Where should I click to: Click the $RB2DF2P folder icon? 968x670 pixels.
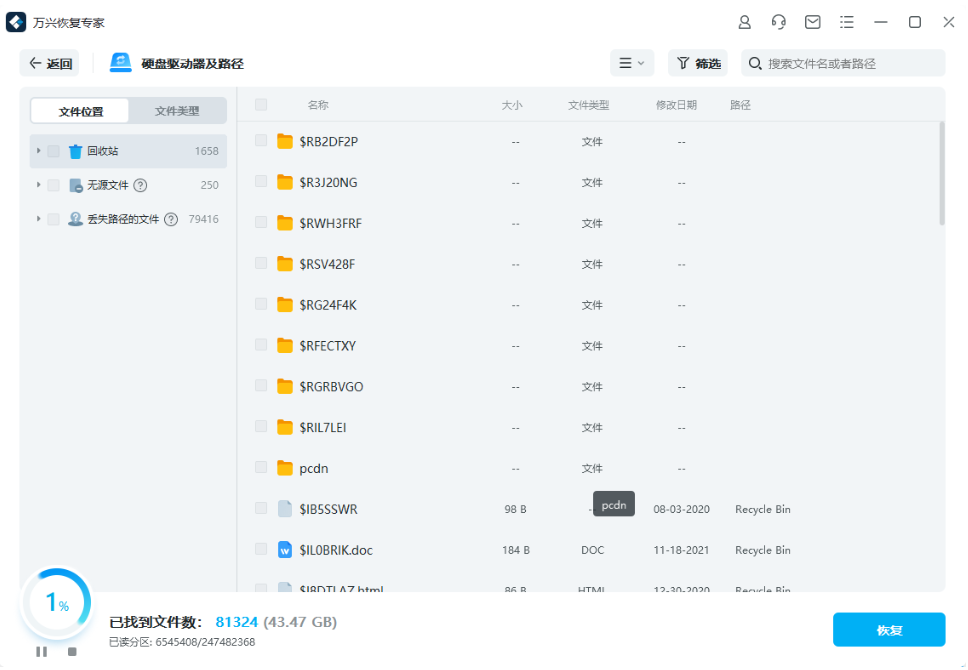(x=285, y=141)
